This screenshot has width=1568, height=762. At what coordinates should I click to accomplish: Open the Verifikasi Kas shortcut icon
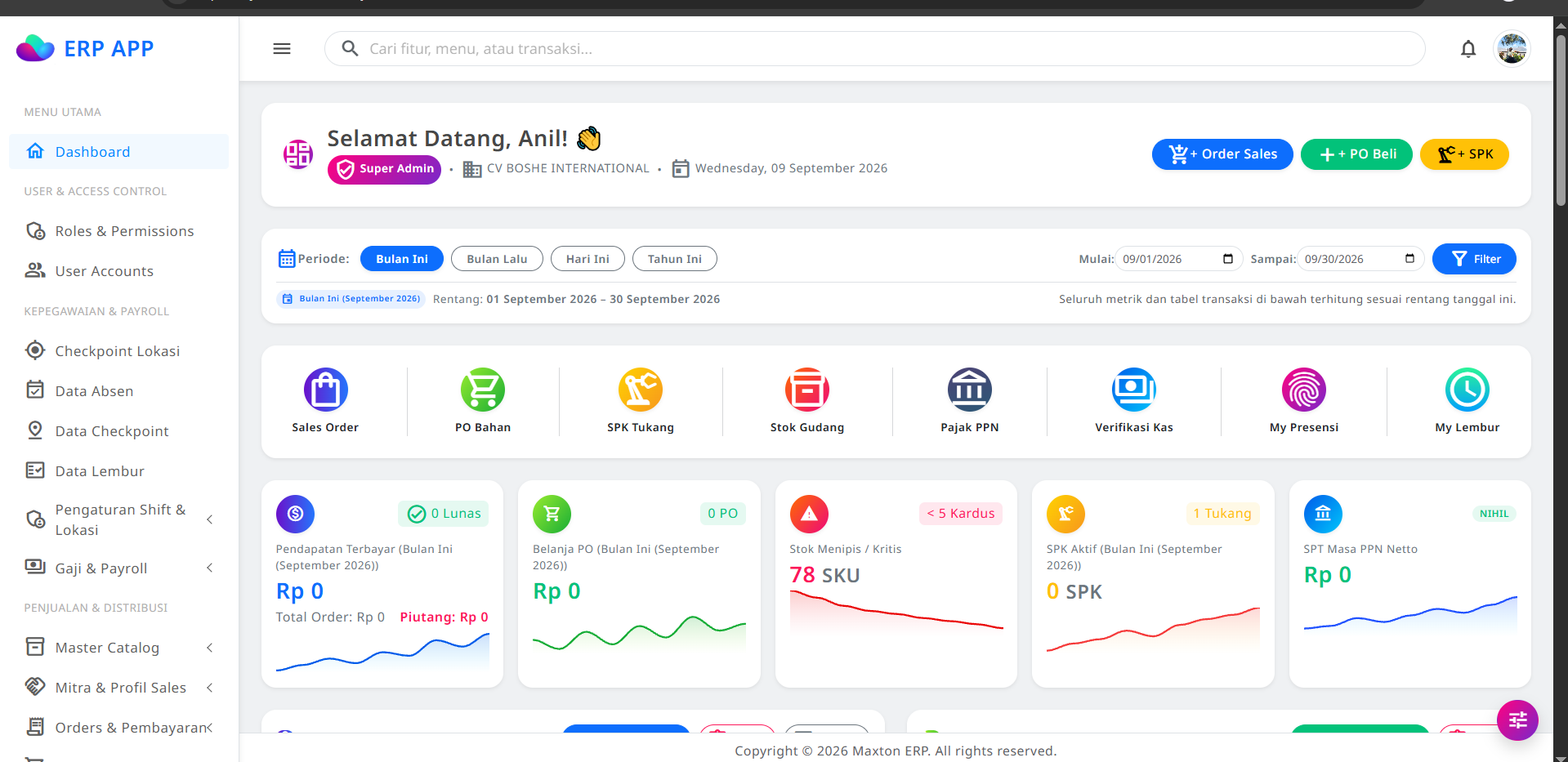[x=1134, y=390]
